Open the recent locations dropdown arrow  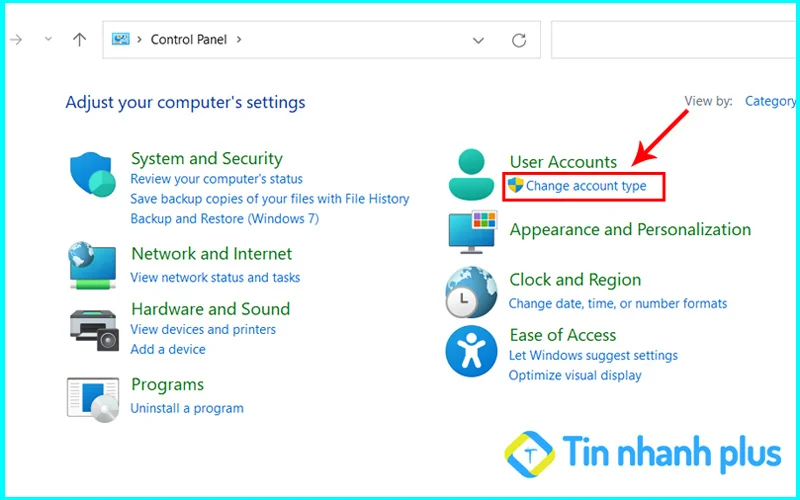(x=48, y=39)
